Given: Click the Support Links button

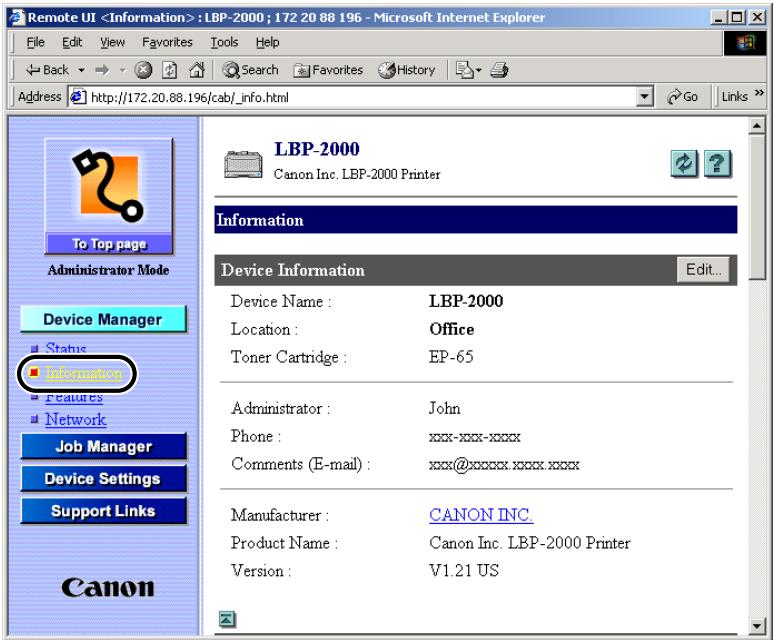Looking at the screenshot, I should [104, 511].
